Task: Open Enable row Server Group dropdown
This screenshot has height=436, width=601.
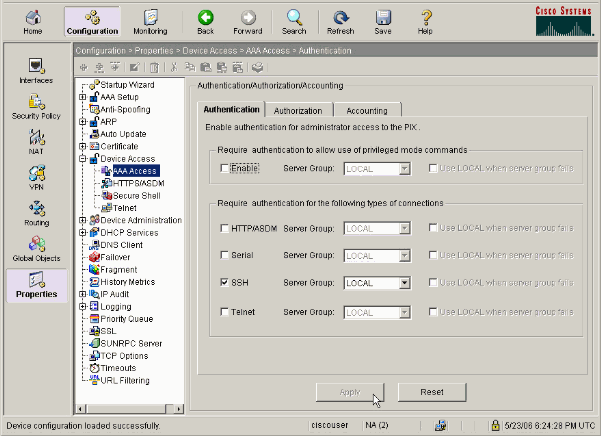Action: [404, 169]
